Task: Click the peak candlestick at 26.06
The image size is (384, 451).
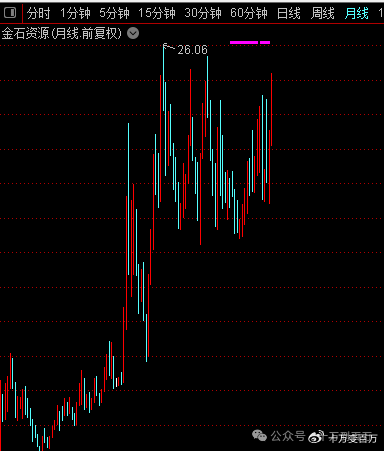Action: click(164, 77)
